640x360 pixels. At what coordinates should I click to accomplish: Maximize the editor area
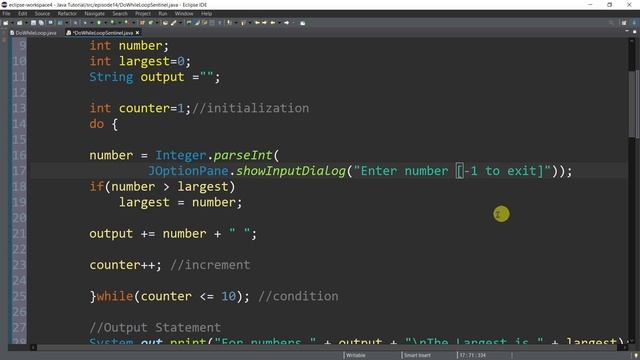[x=635, y=31]
